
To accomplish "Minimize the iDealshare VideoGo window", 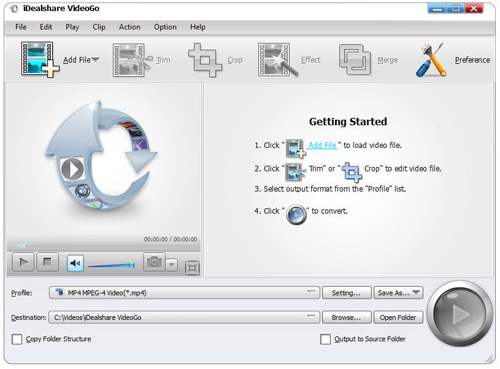I will pos(437,8).
